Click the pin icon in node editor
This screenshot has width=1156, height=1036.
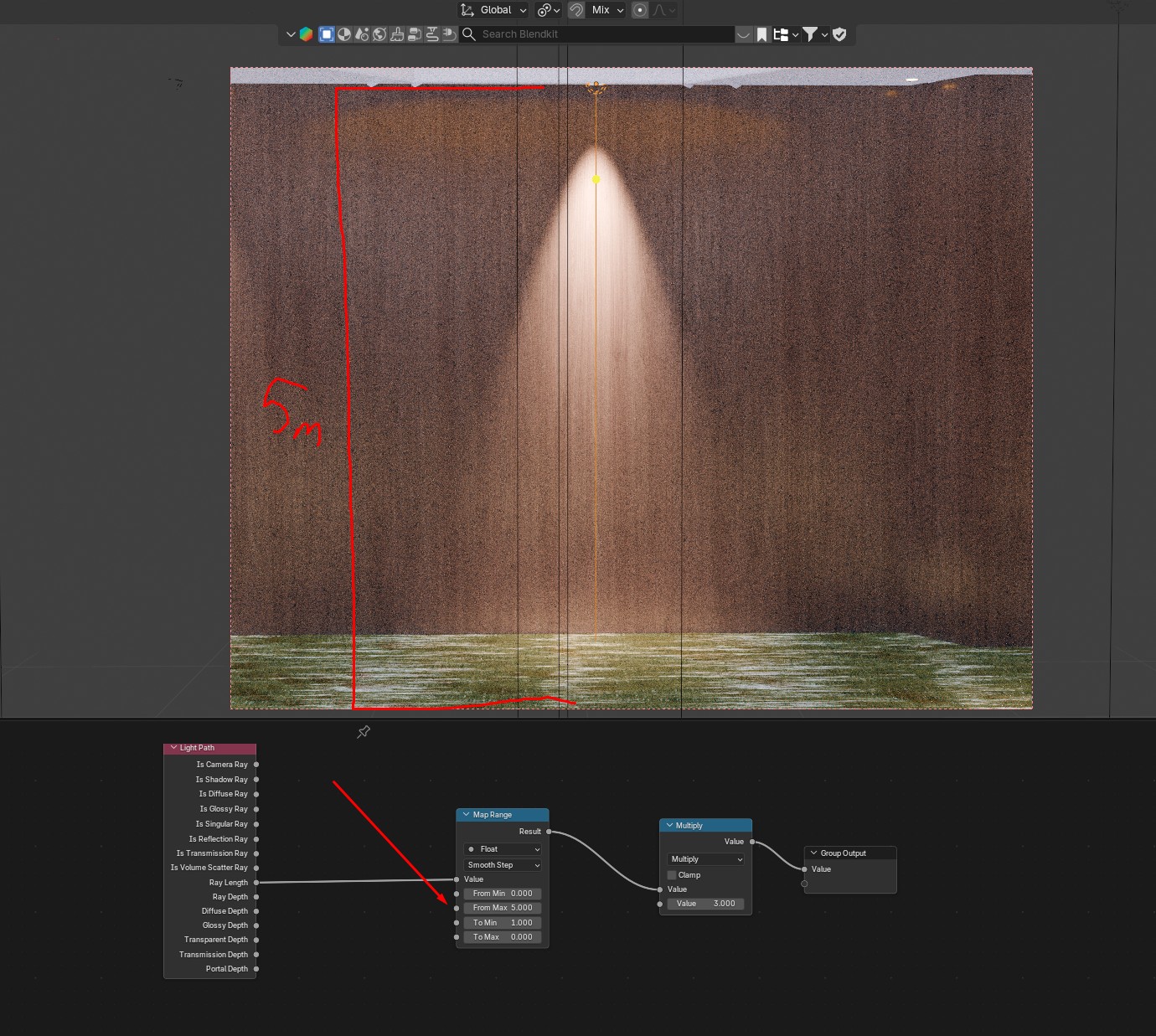click(364, 732)
